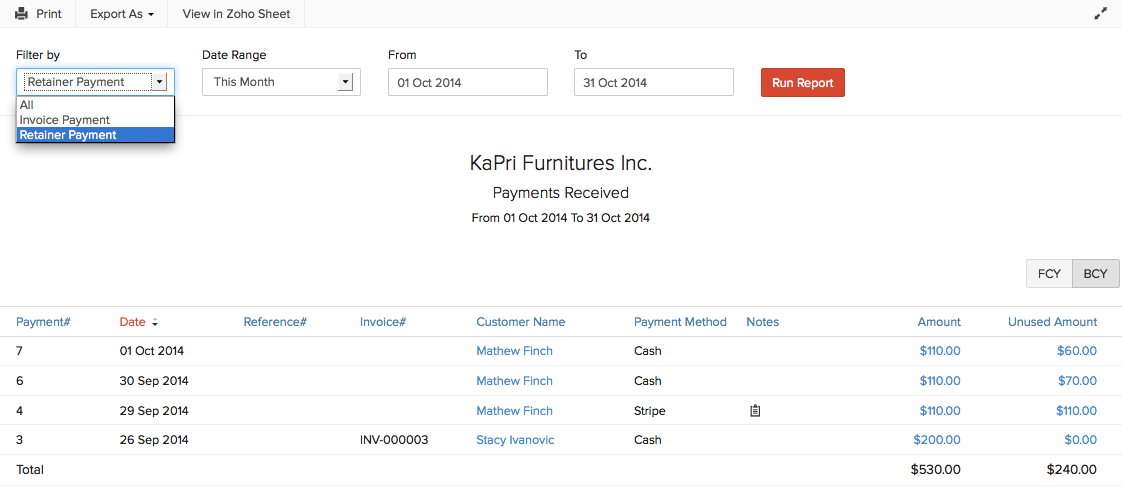This screenshot has width=1122, height=487.
Task: Click the 30 Sep 2014 date cell
Action: pyautogui.click(x=154, y=381)
